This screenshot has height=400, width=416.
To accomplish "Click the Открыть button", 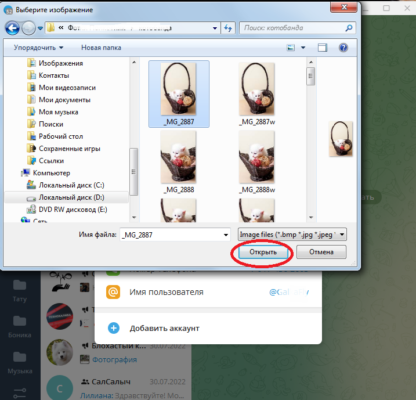I will point(263,252).
